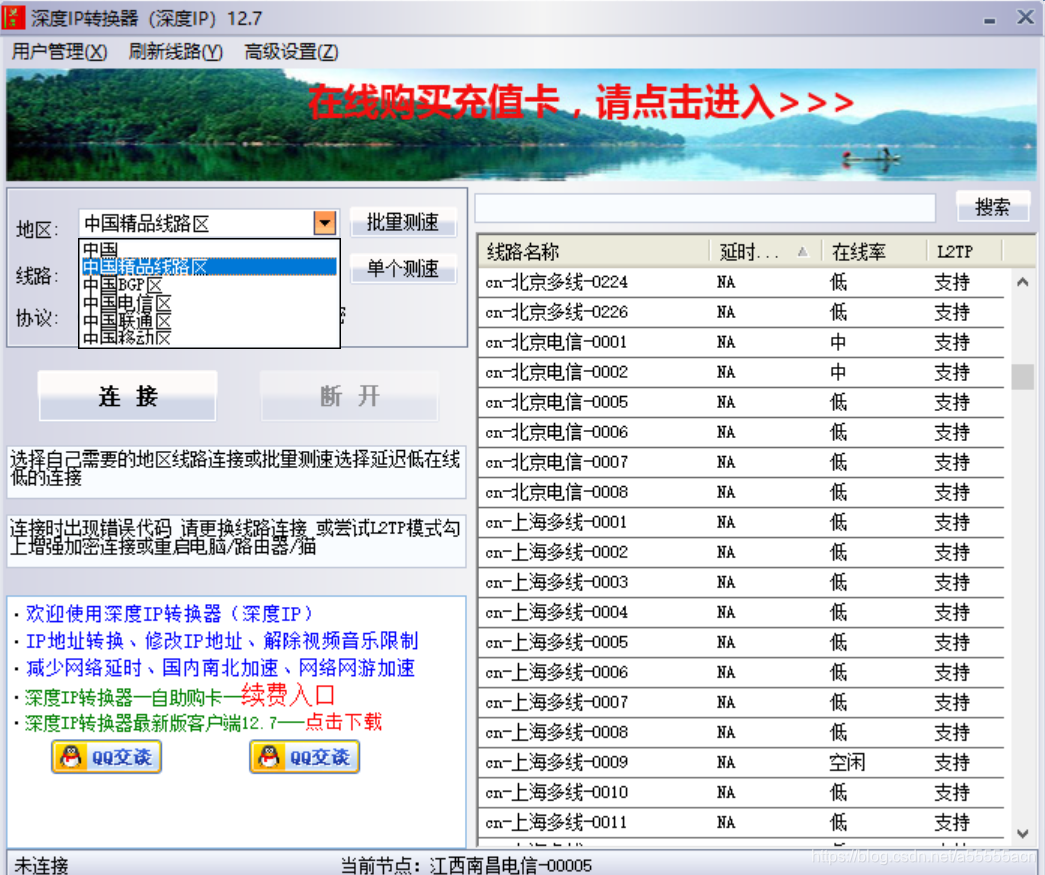This screenshot has height=875, width=1045.
Task: Sort by the L2TP column header
Action: pyautogui.click(x=964, y=251)
